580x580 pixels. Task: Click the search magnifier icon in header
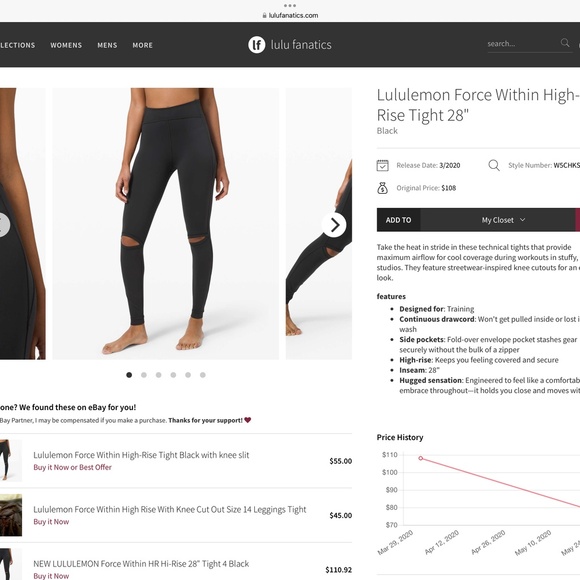564,43
